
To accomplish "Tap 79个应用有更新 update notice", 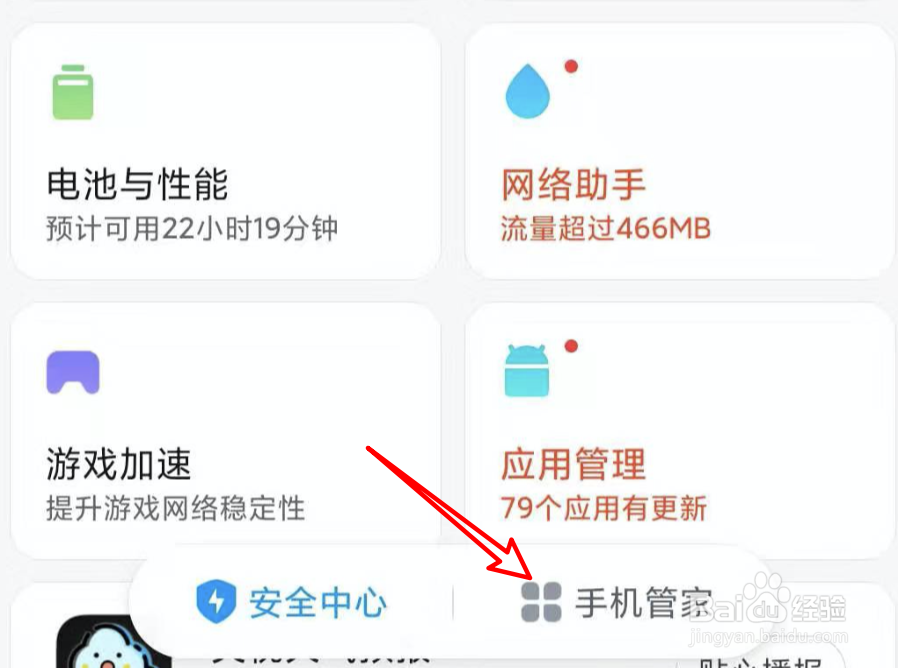I will [x=604, y=508].
